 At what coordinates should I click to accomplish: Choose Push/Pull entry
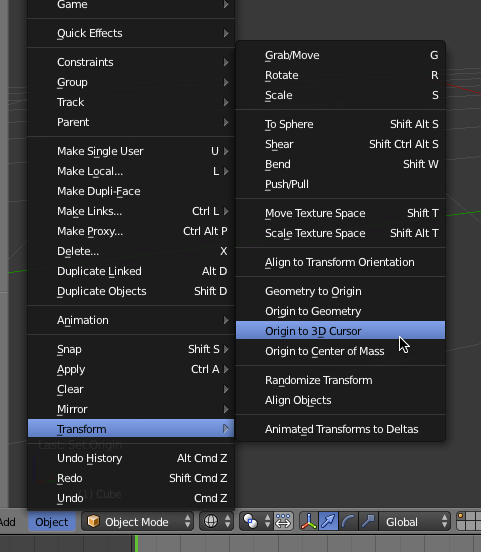[x=341, y=184]
